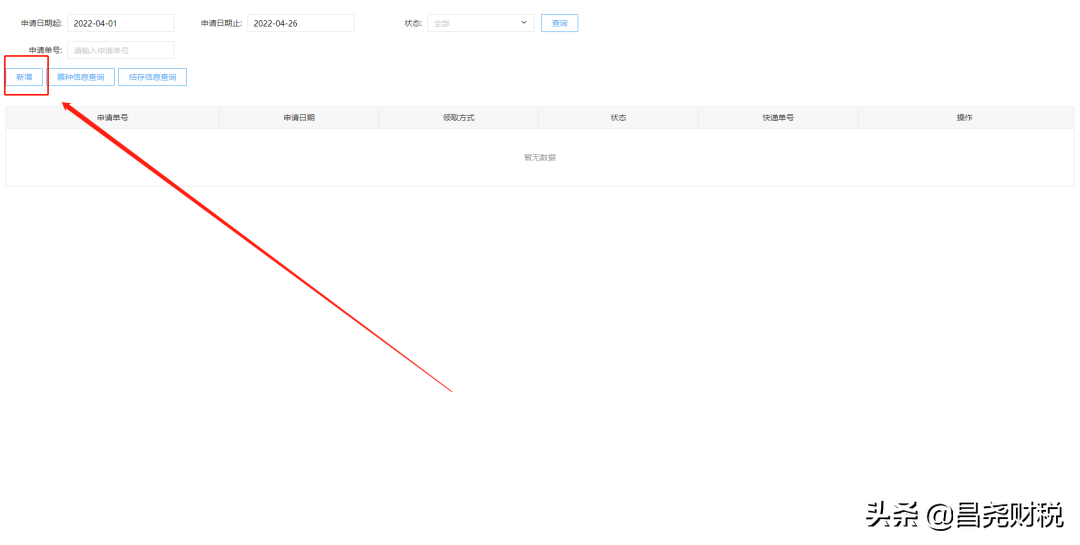Focus the 请输入申请单号 input box
This screenshot has height=545, width=1080.
pyautogui.click(x=120, y=50)
